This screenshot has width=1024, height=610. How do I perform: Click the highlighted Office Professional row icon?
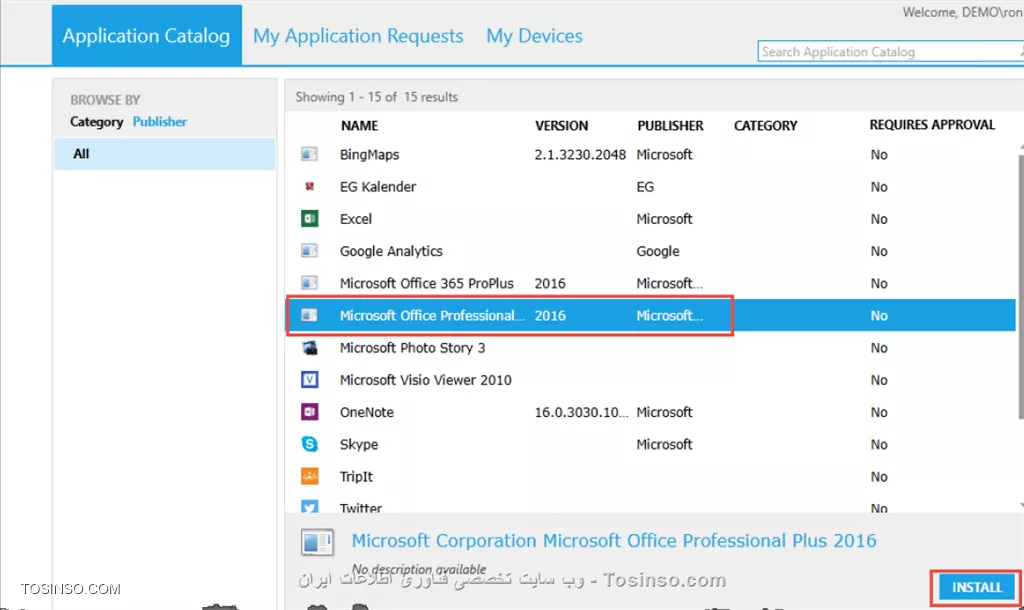coord(309,315)
